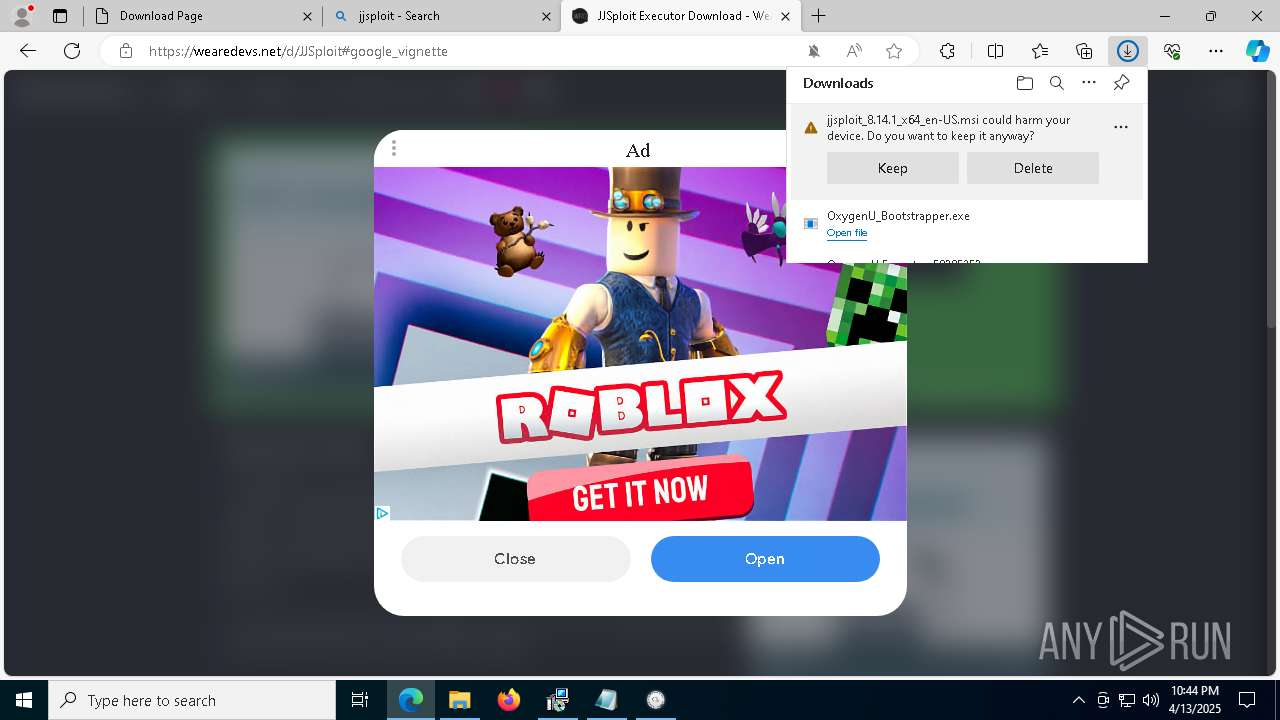Show hidden system tray icons

(1078, 700)
